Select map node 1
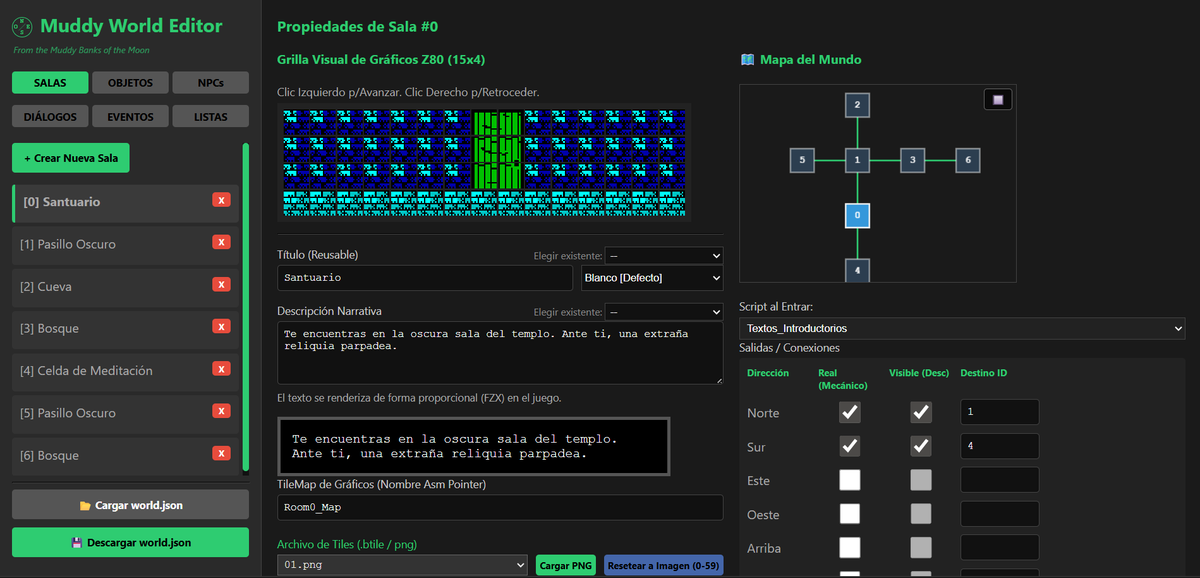This screenshot has height=578, width=1200. click(857, 159)
